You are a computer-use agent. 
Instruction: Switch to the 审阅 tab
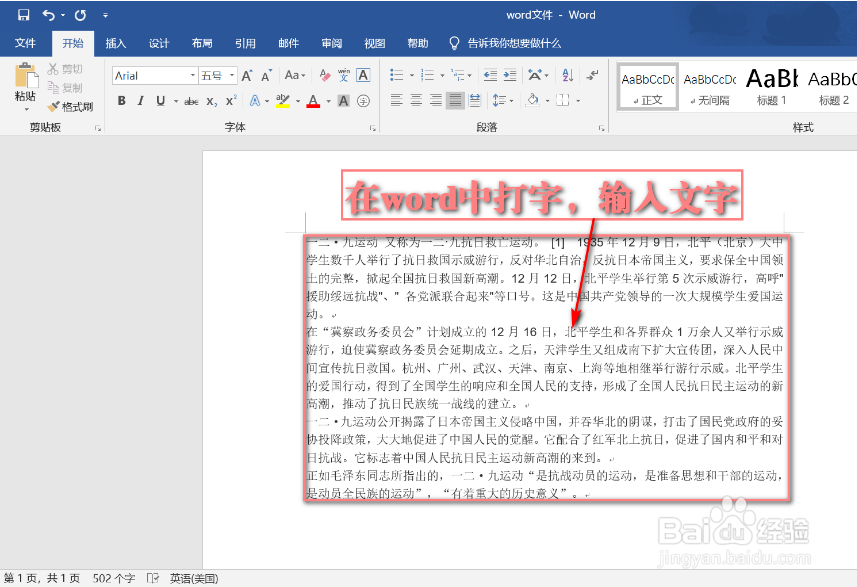click(332, 43)
